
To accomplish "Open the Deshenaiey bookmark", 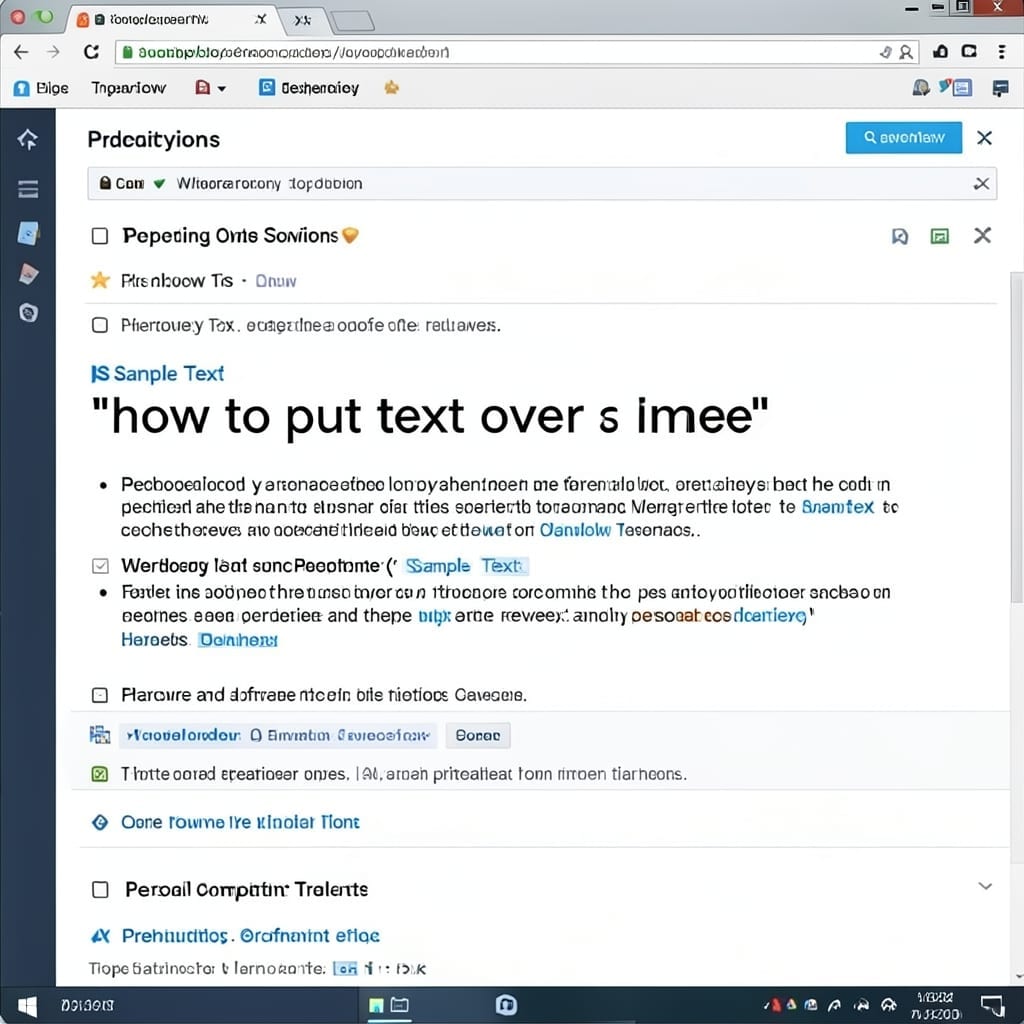I will click(309, 88).
